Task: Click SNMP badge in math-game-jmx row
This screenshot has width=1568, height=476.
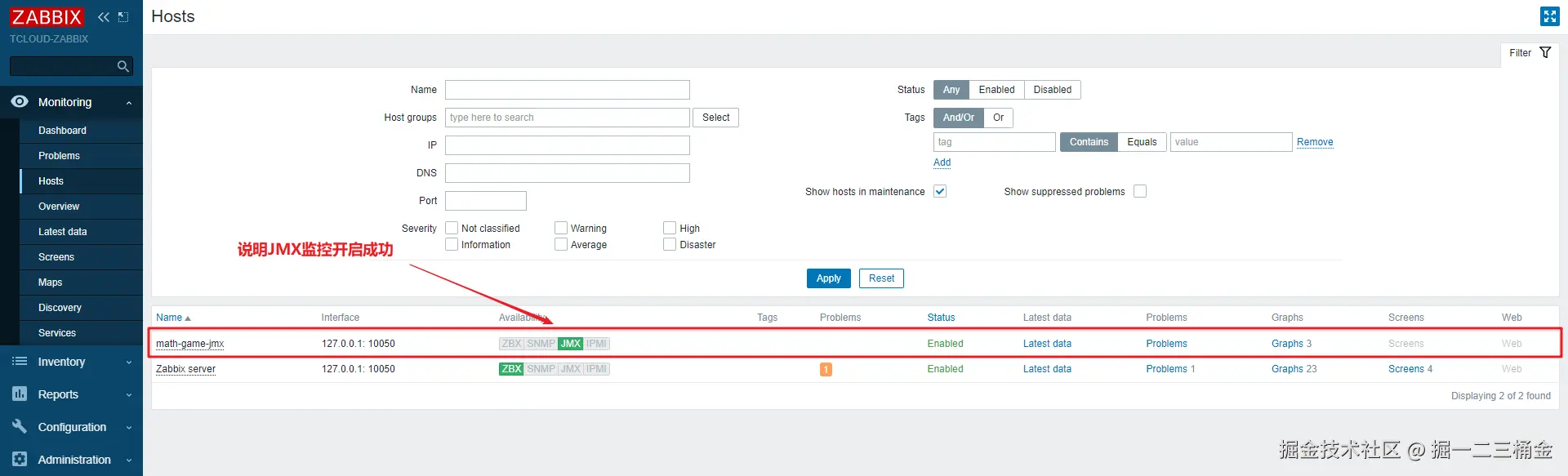Action: (x=541, y=344)
